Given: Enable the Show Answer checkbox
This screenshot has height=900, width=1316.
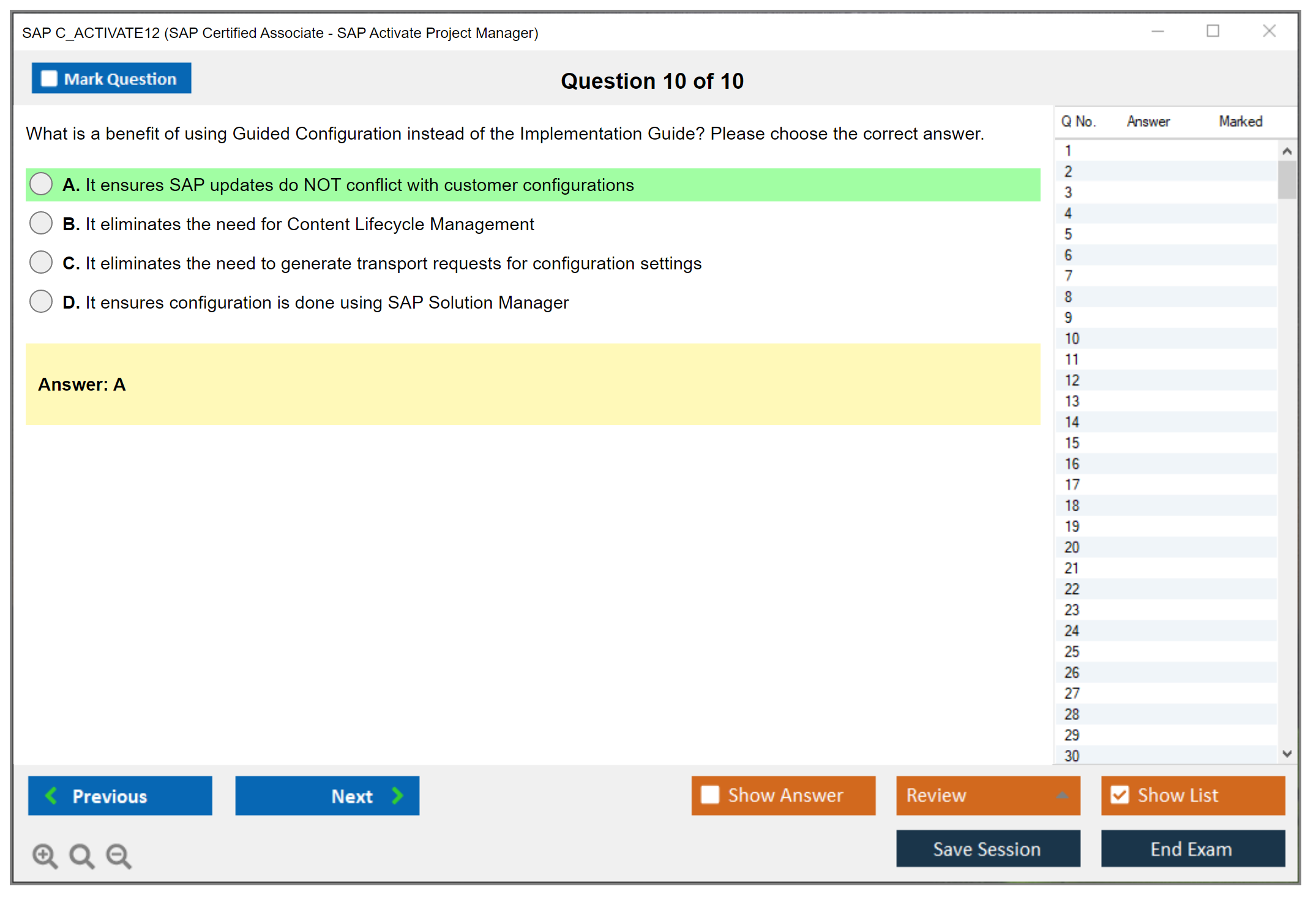Looking at the screenshot, I should pos(710,795).
